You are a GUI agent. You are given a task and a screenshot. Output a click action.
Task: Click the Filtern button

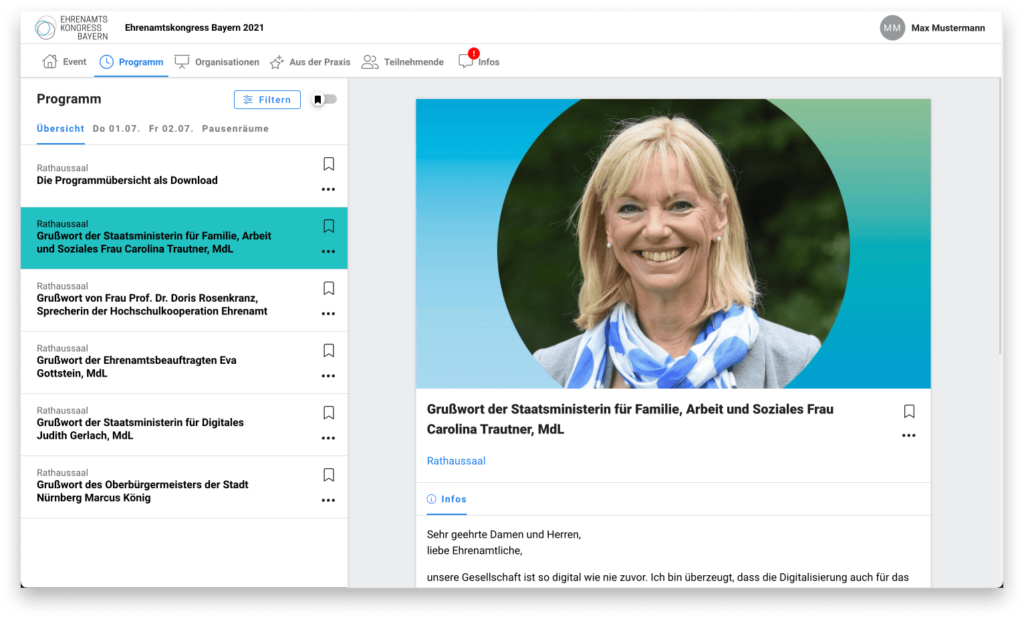pos(266,99)
